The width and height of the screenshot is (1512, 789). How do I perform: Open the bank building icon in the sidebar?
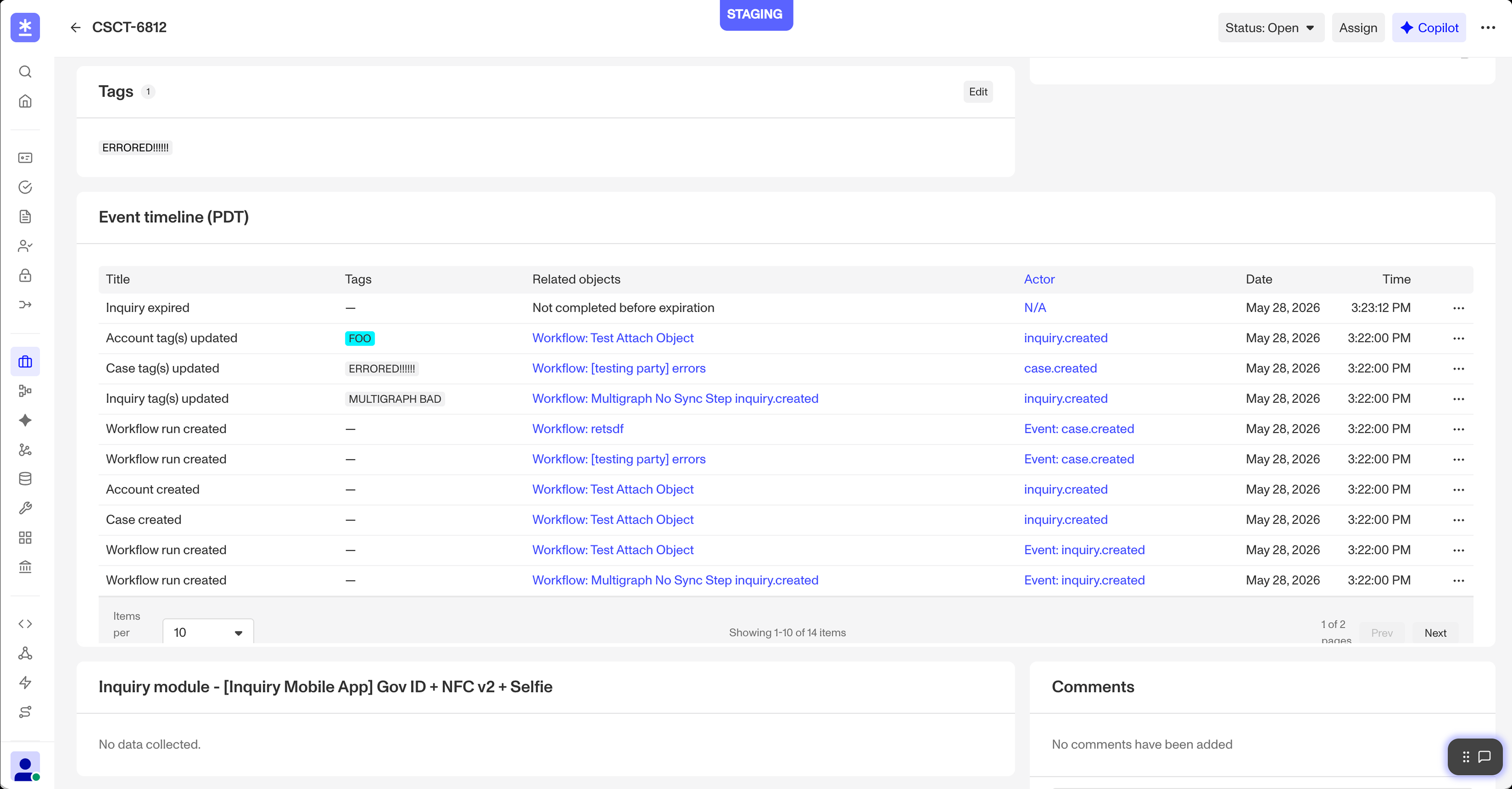point(25,567)
